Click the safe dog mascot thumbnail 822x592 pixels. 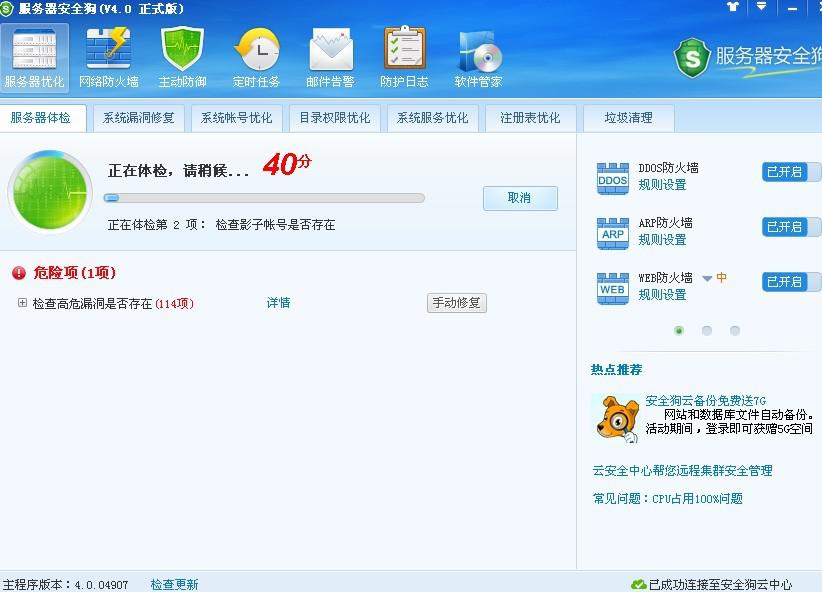(617, 418)
